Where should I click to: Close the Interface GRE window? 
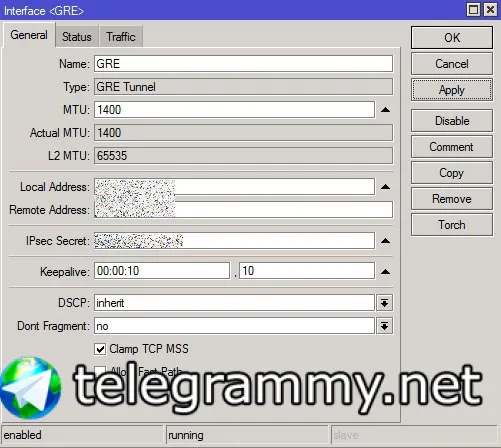[490, 10]
